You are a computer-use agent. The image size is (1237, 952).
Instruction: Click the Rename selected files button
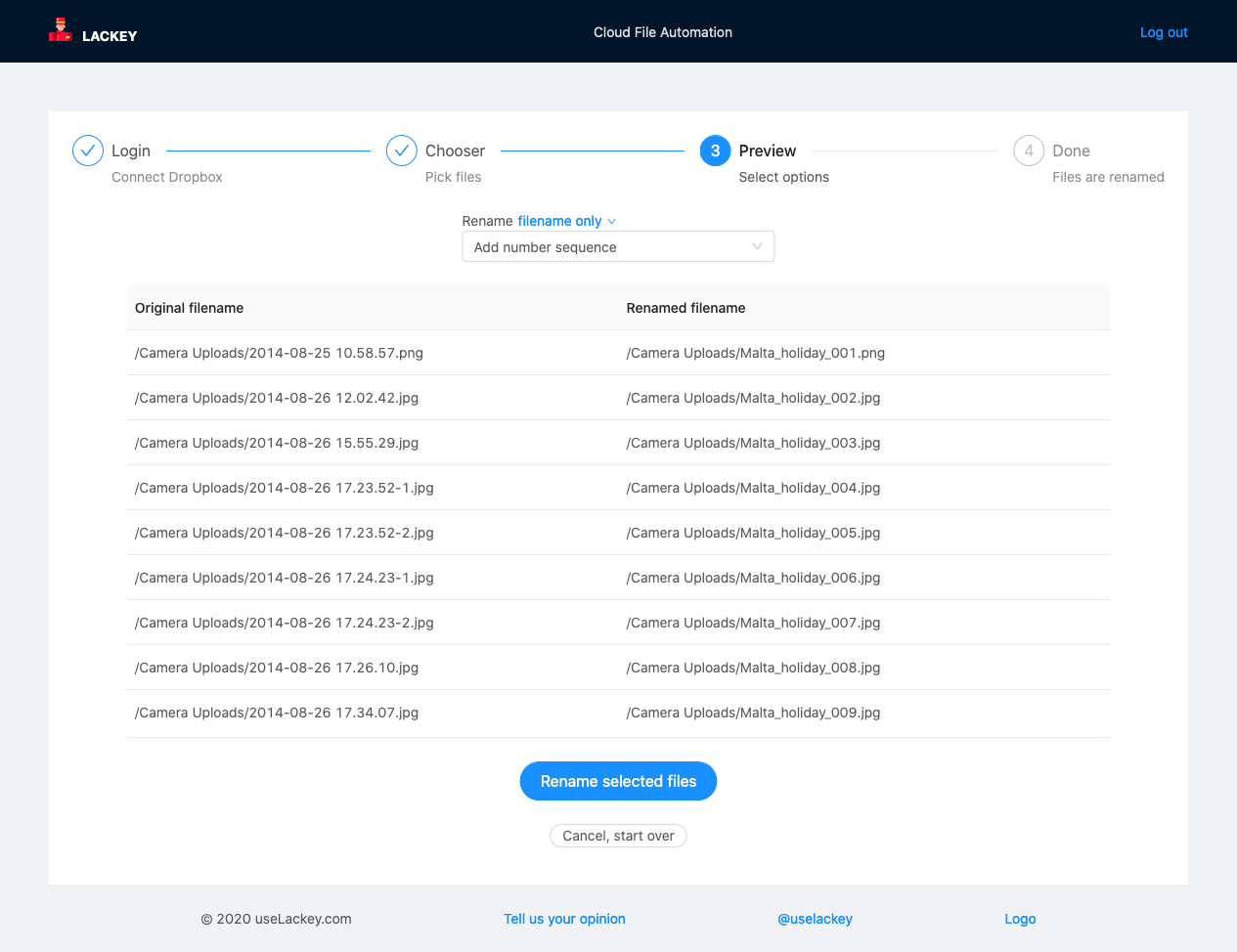pos(618,781)
